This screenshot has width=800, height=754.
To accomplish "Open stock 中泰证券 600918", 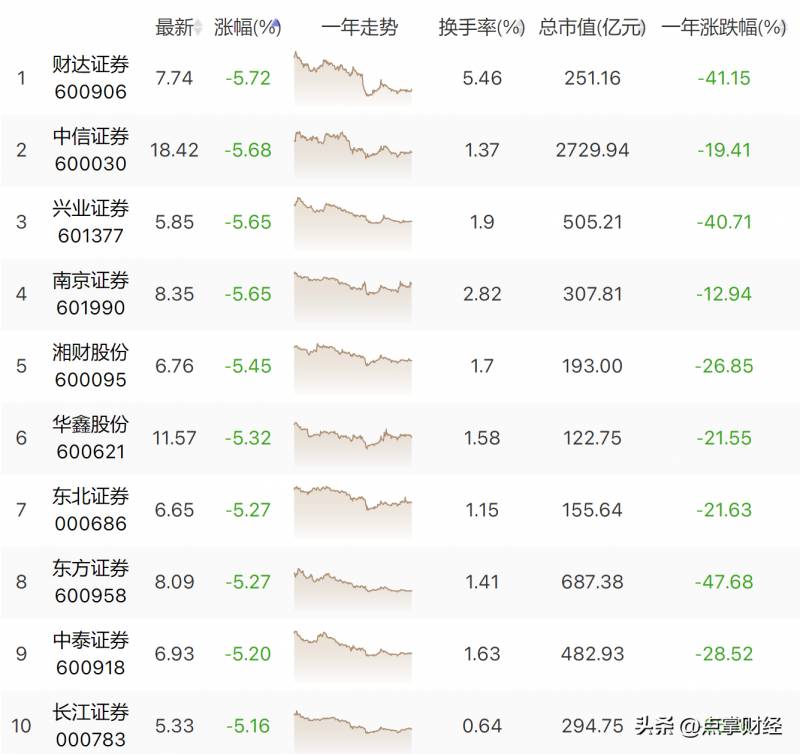I will pos(90,654).
